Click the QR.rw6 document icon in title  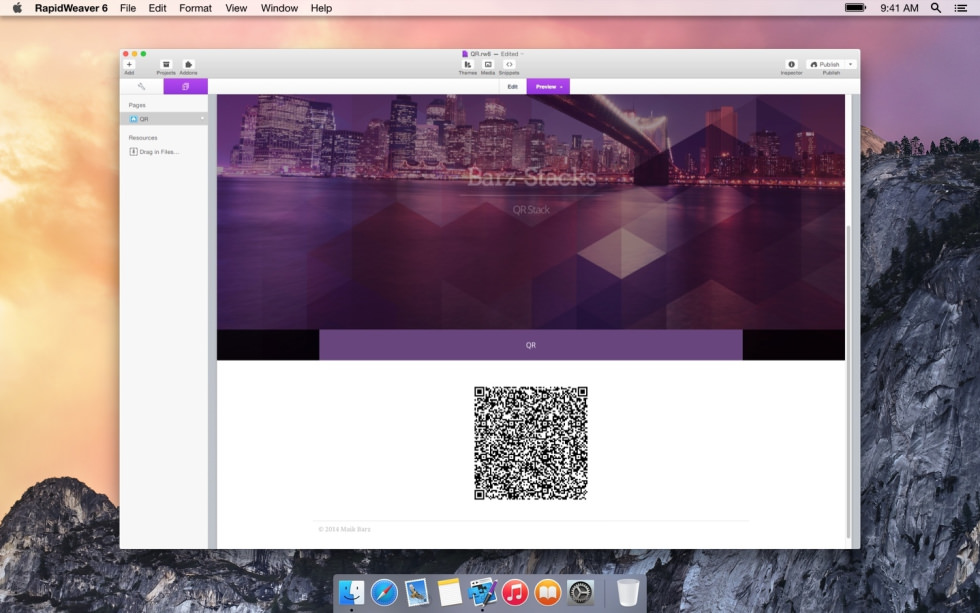point(464,54)
